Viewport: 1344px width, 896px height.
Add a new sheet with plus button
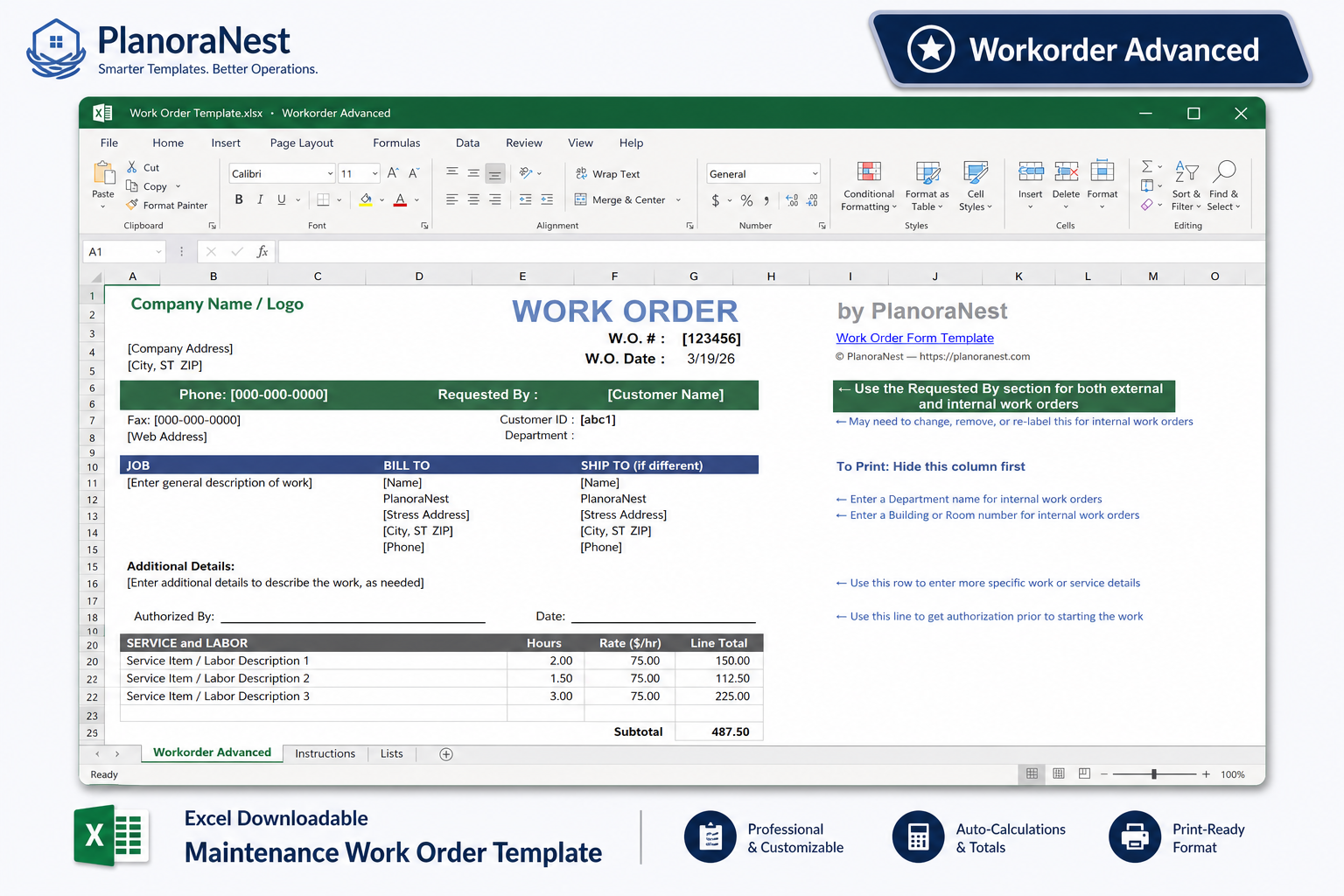(446, 754)
